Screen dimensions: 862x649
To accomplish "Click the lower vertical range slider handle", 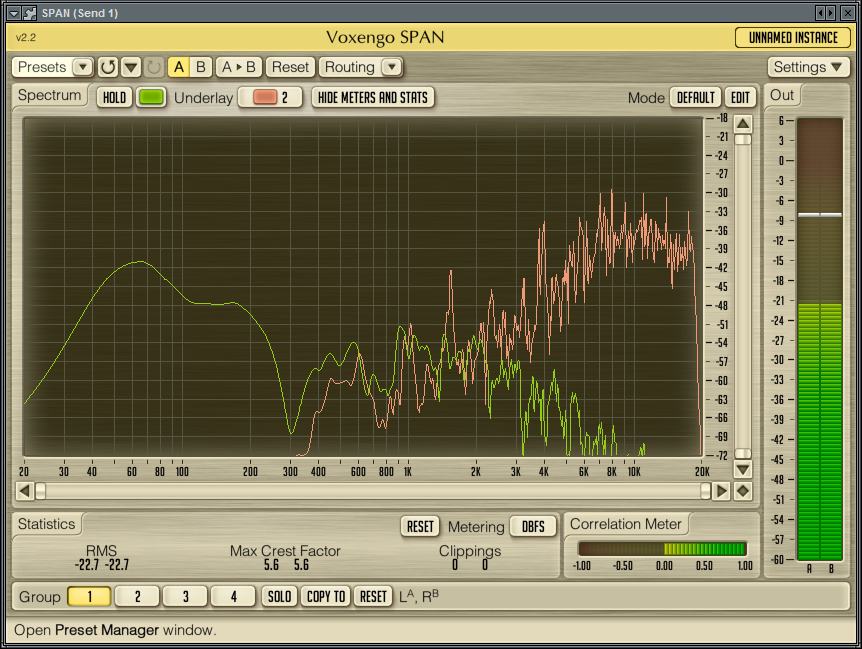I will point(743,453).
